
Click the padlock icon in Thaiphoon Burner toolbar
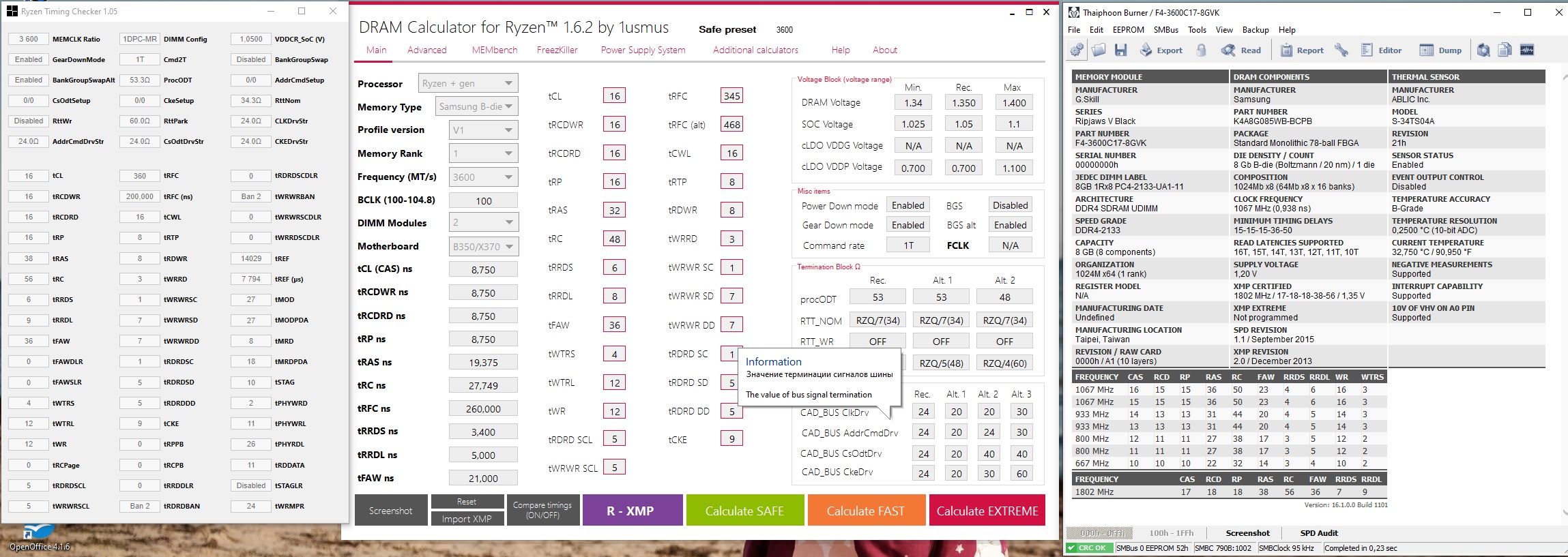pyautogui.click(x=1202, y=50)
